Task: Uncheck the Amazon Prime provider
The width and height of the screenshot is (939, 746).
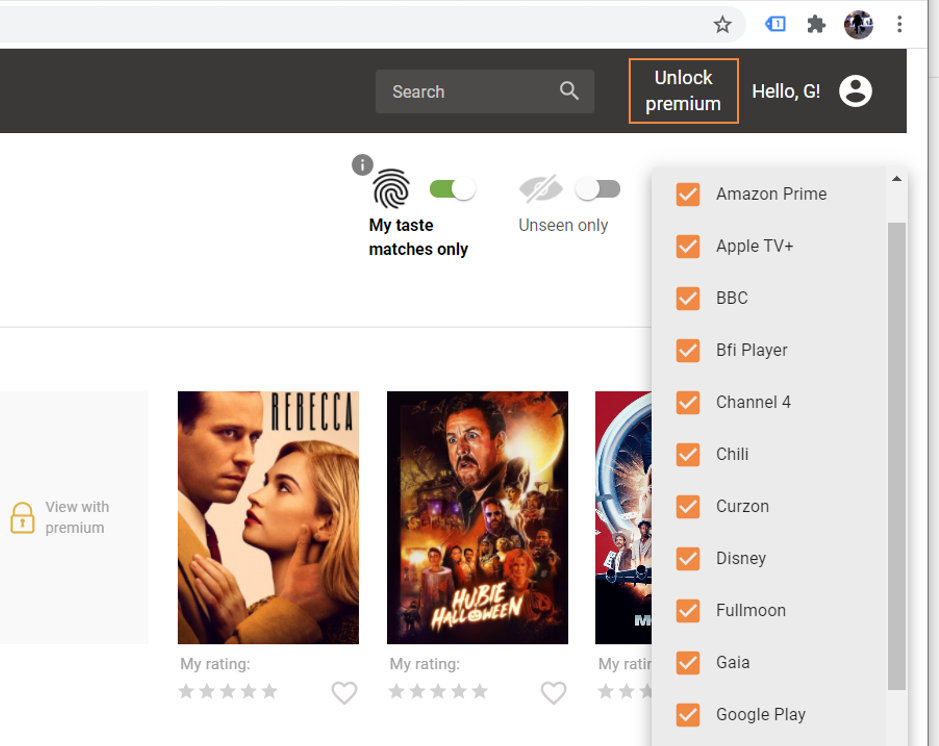Action: [687, 194]
